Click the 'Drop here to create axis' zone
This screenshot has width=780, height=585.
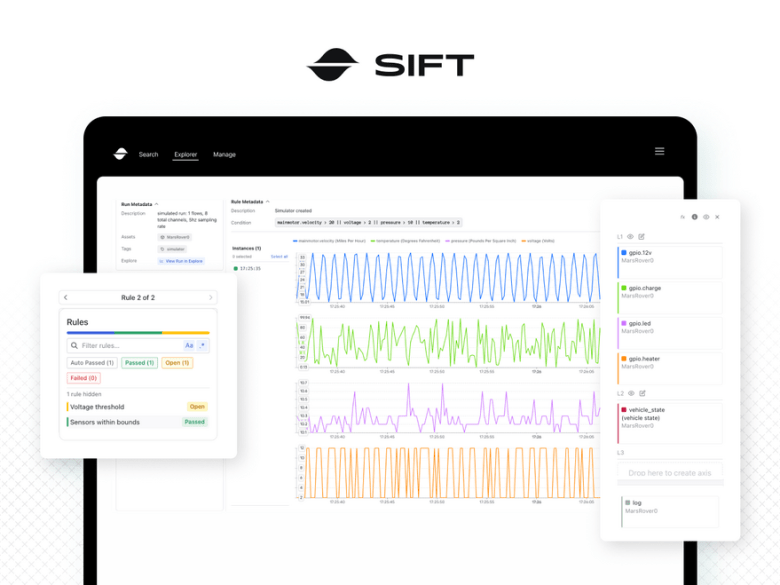(670, 473)
